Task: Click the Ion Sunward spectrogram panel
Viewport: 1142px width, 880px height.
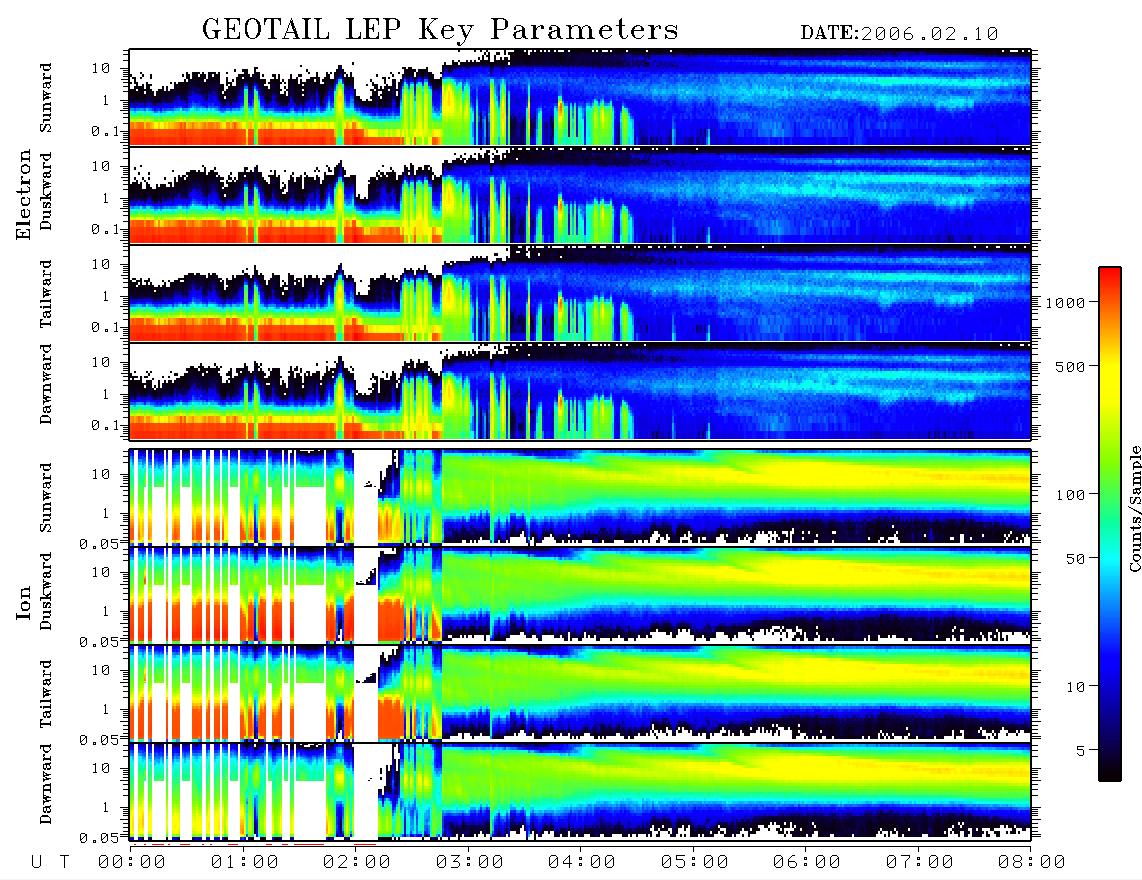Action: point(580,497)
